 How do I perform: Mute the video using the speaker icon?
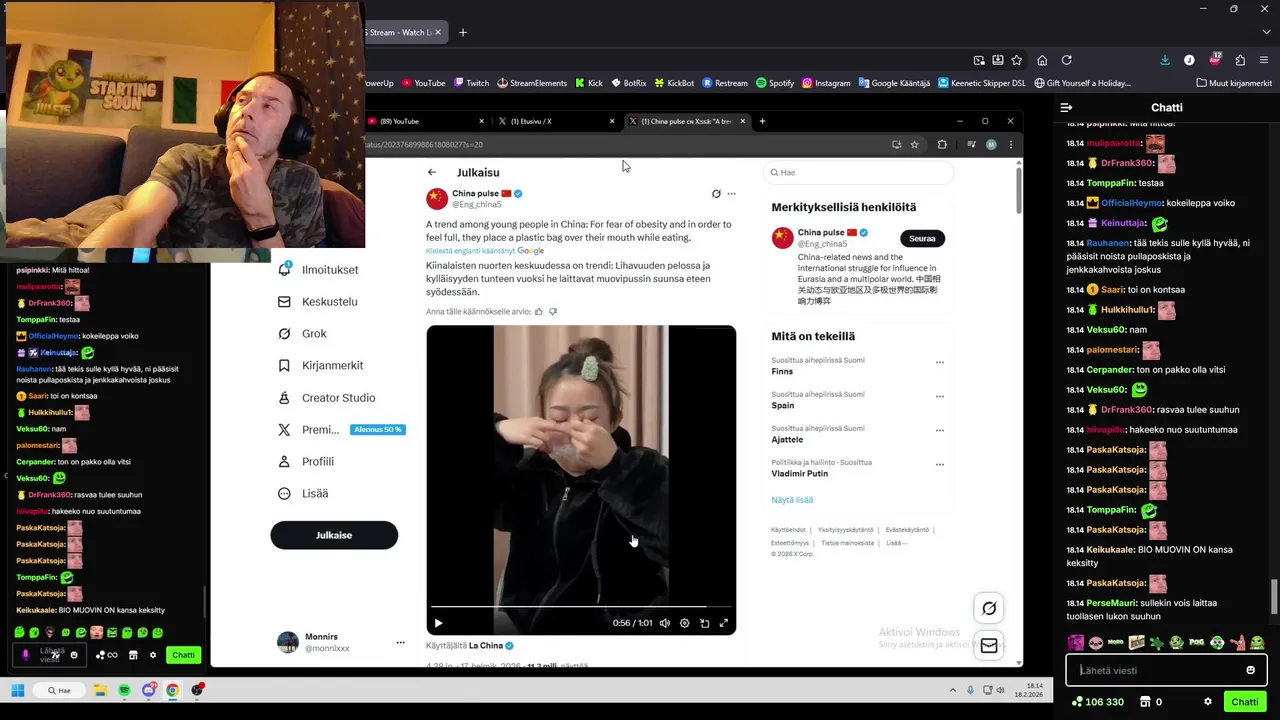[x=664, y=623]
